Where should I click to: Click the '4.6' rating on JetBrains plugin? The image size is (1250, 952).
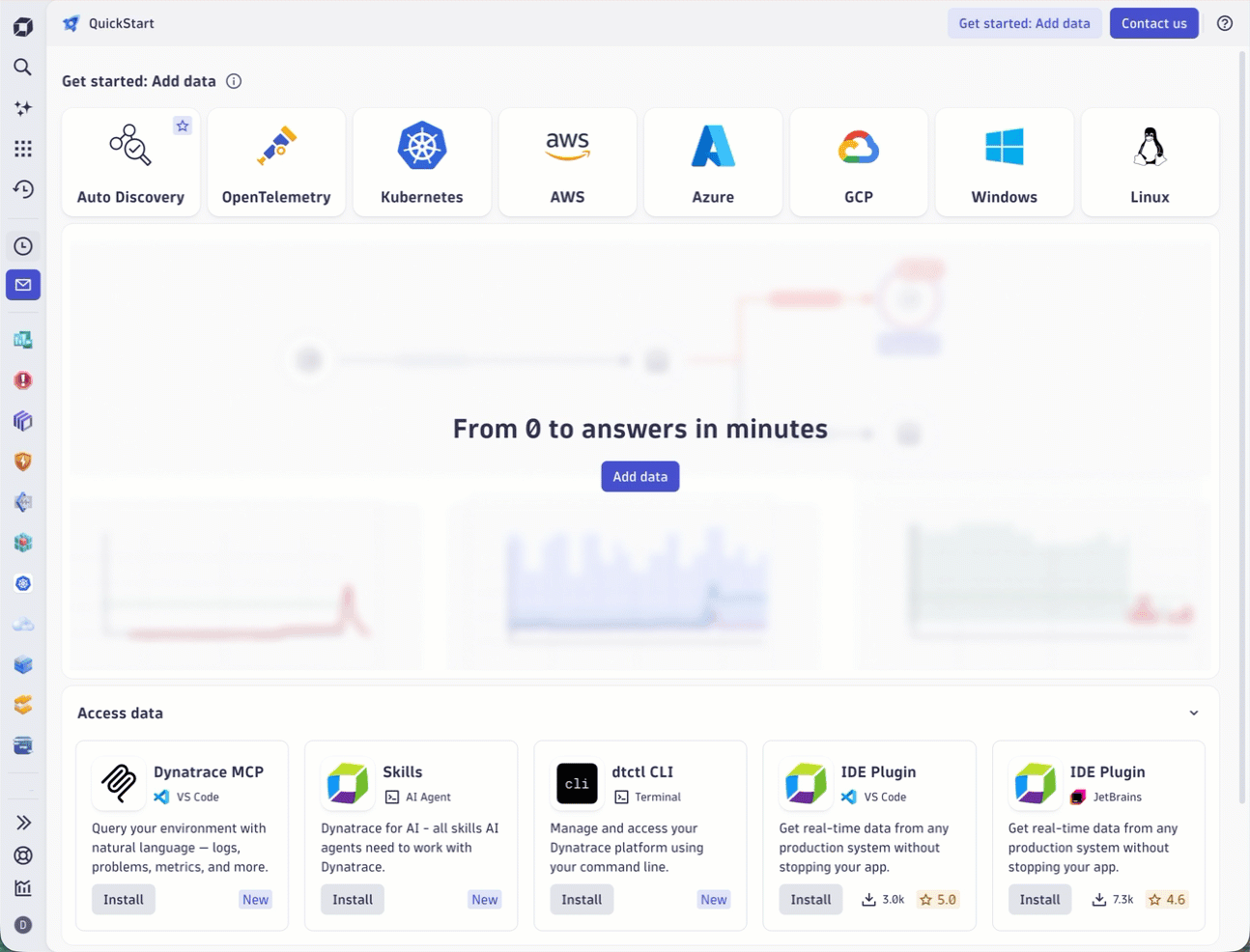click(1167, 899)
